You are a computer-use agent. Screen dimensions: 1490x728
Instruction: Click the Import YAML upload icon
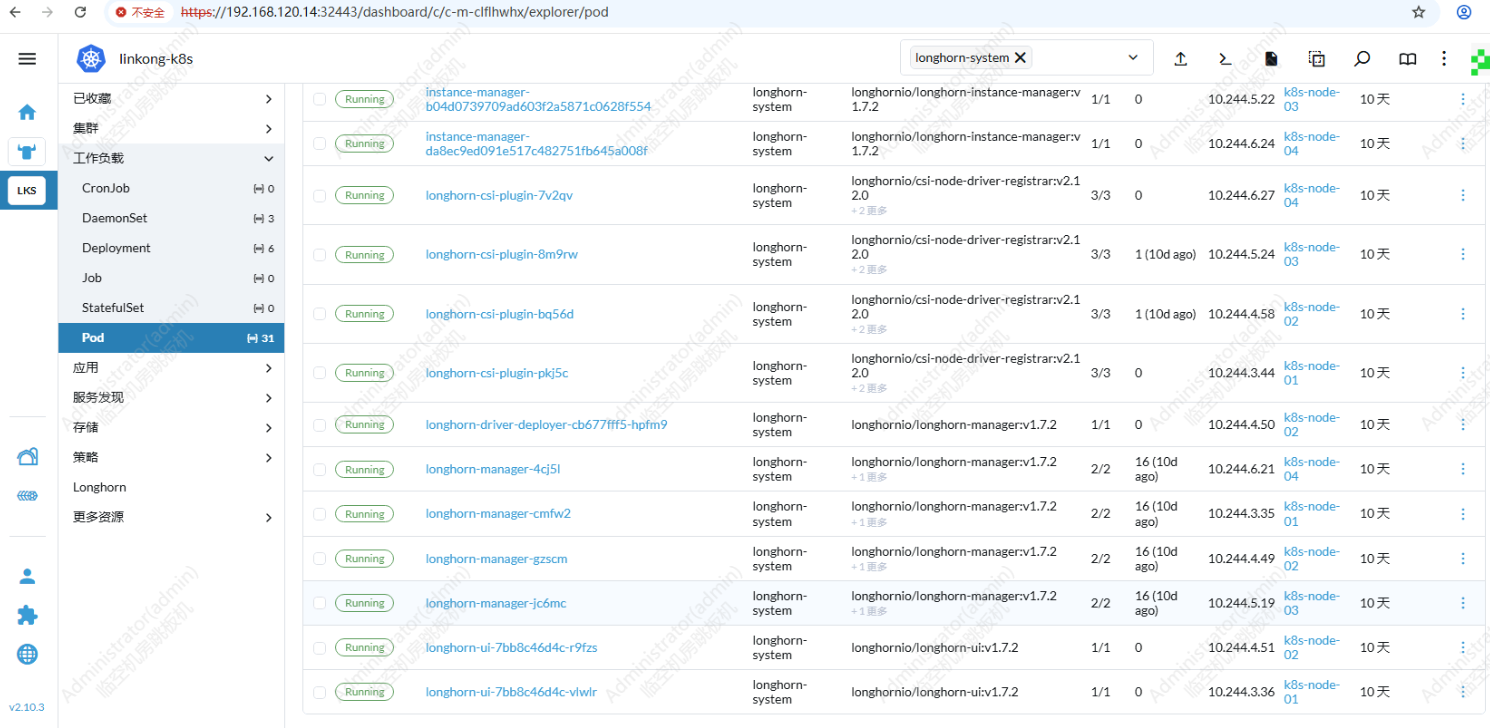[1180, 59]
